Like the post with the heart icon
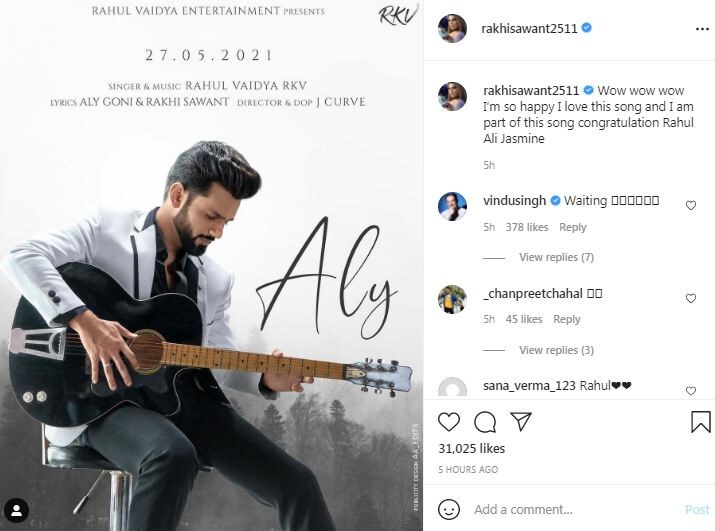 449,422
